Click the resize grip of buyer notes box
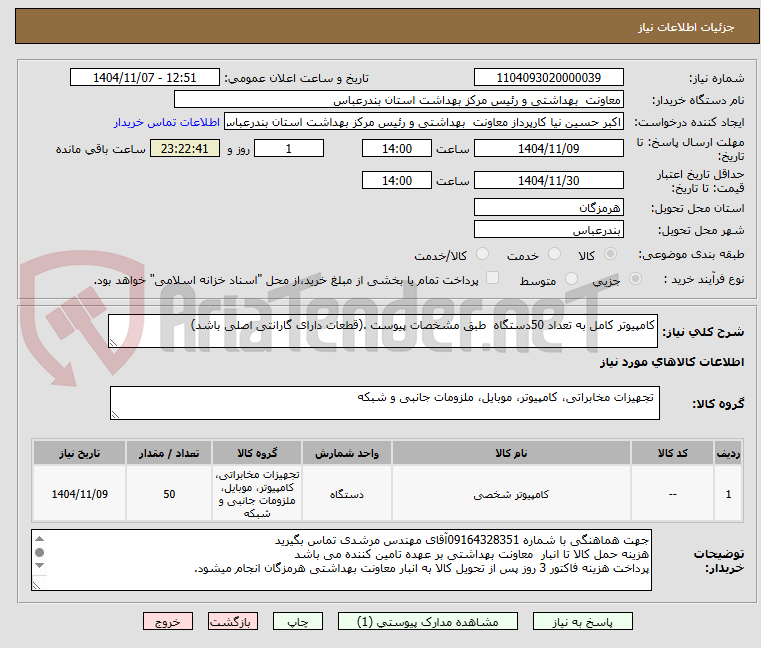The height and width of the screenshot is (648, 761). [x=37, y=585]
